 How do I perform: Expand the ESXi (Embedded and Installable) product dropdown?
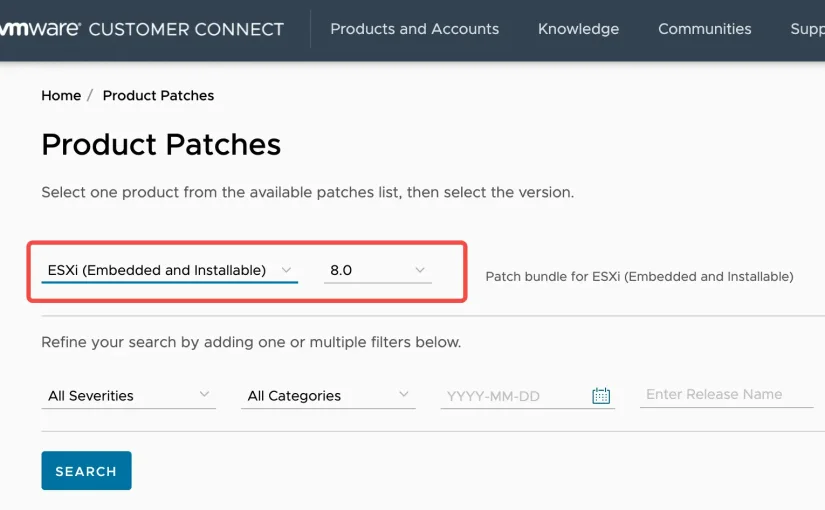point(158,270)
